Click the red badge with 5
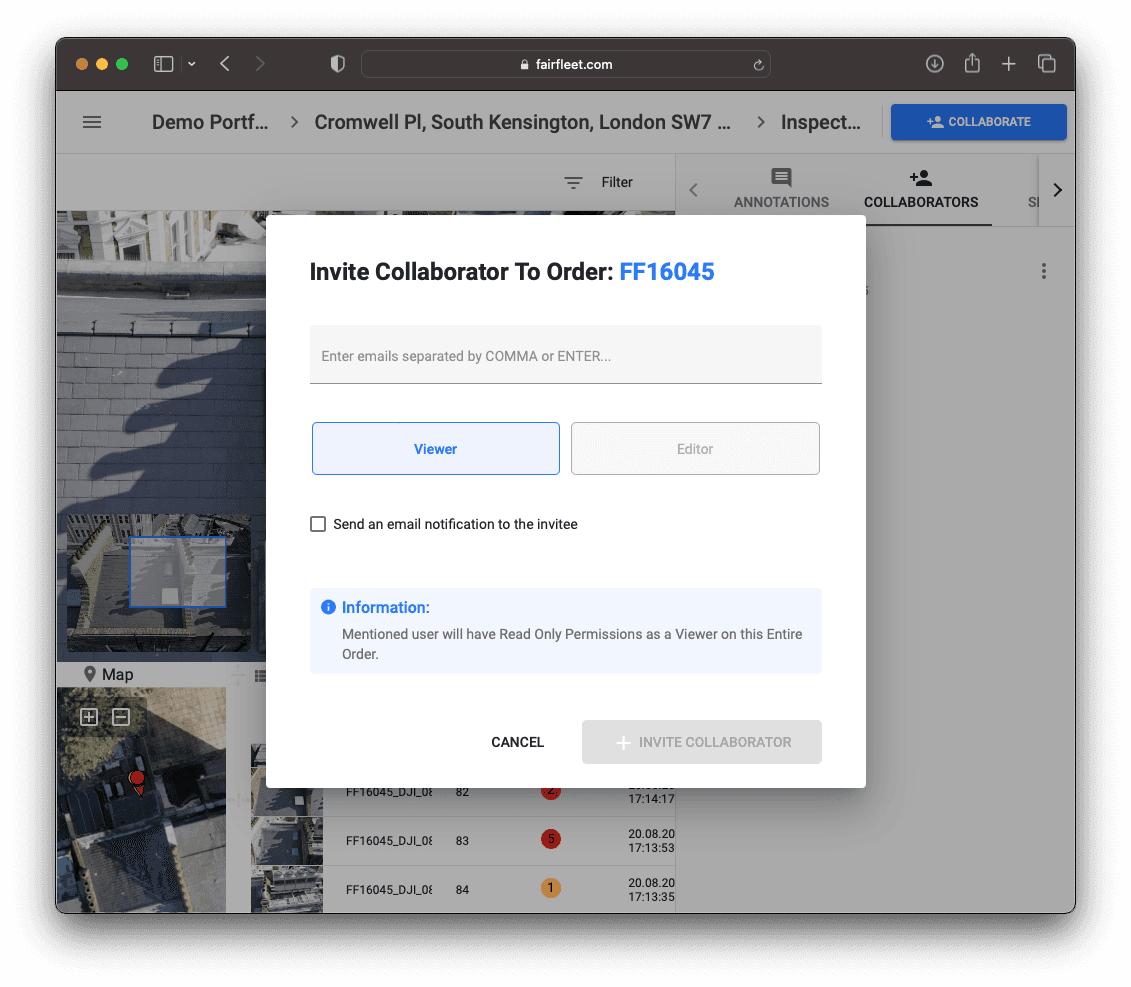The height and width of the screenshot is (987, 1131). 551,839
